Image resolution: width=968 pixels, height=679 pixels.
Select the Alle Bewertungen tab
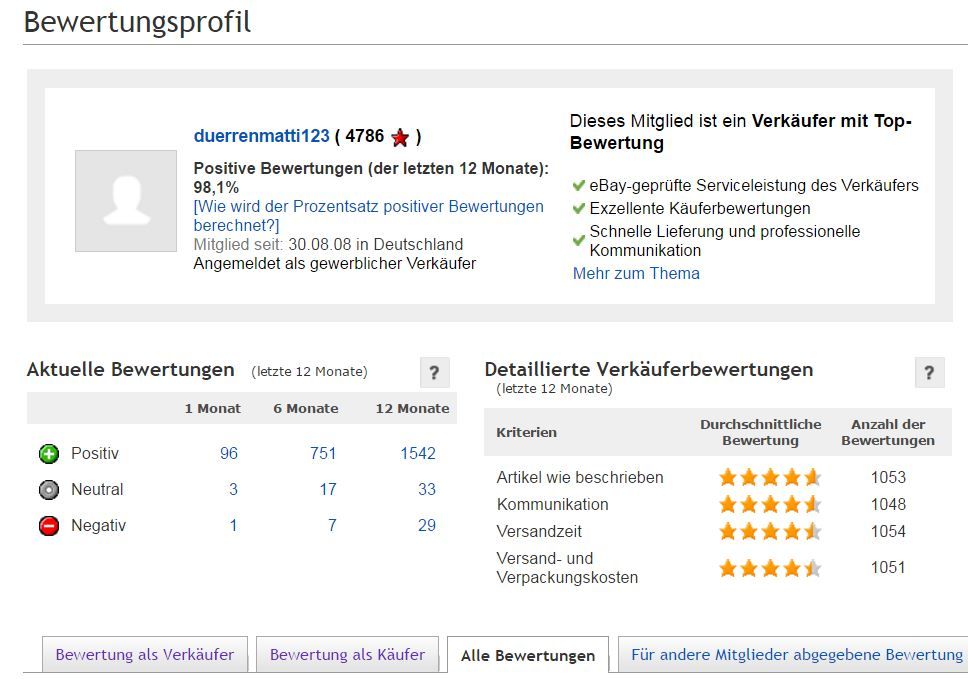pyautogui.click(x=528, y=656)
